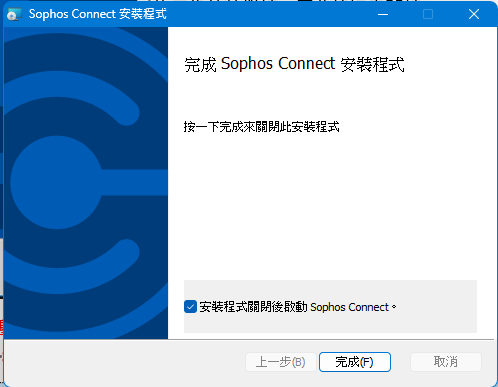Uncheck launch Sophos Connect after setup checkbox

(190, 307)
